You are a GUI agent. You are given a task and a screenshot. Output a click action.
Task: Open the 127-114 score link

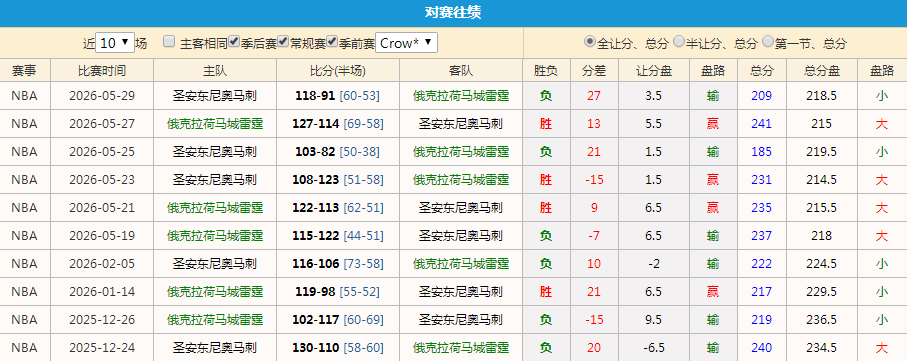pos(316,124)
